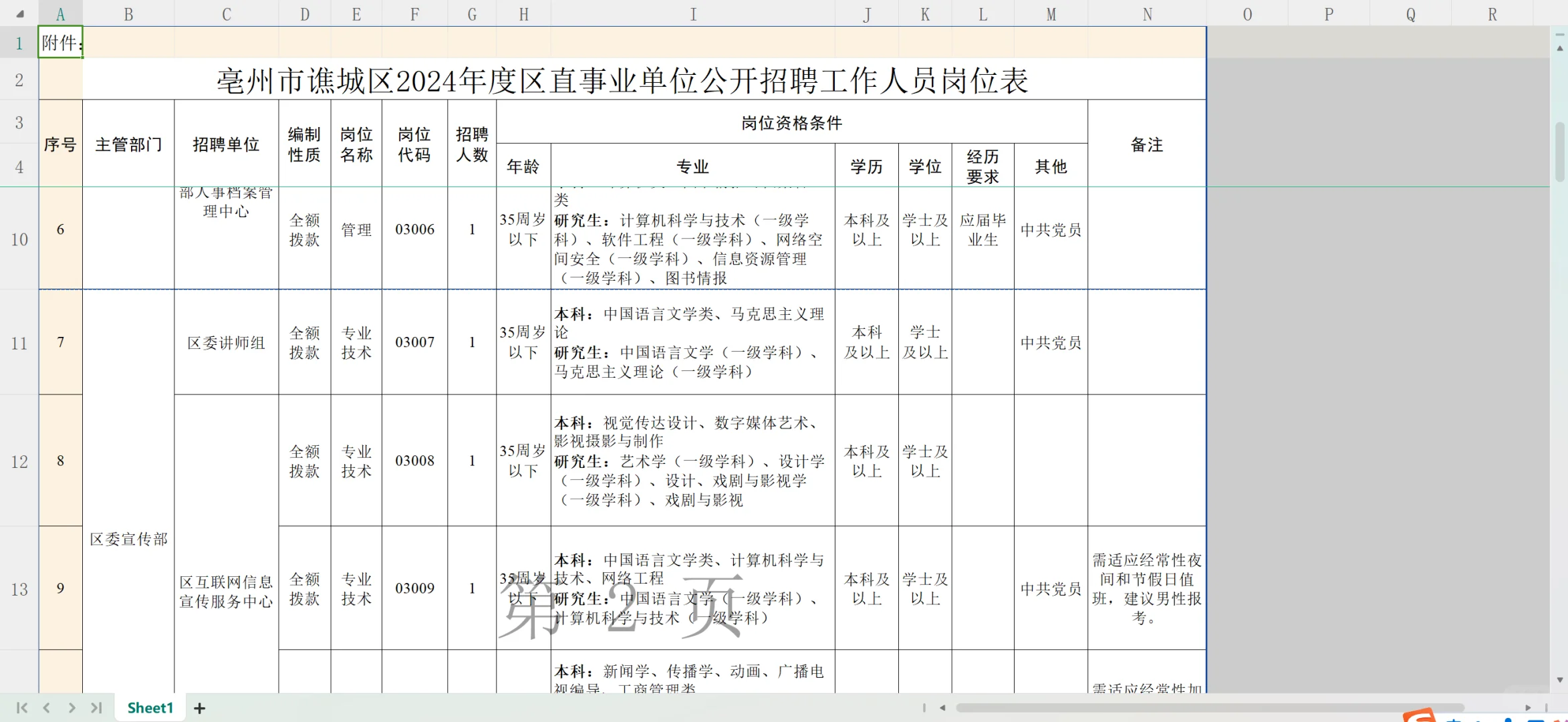Select the cell containing 岗位代码 03007
The width and height of the screenshot is (1568, 722).
pyautogui.click(x=414, y=343)
